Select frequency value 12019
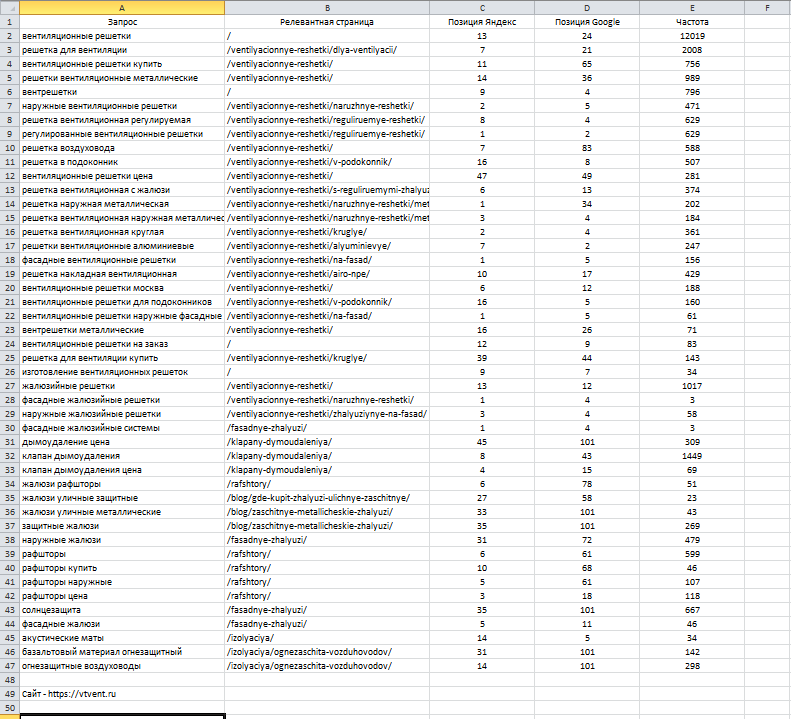Viewport: 791px width, 719px height. coord(692,36)
